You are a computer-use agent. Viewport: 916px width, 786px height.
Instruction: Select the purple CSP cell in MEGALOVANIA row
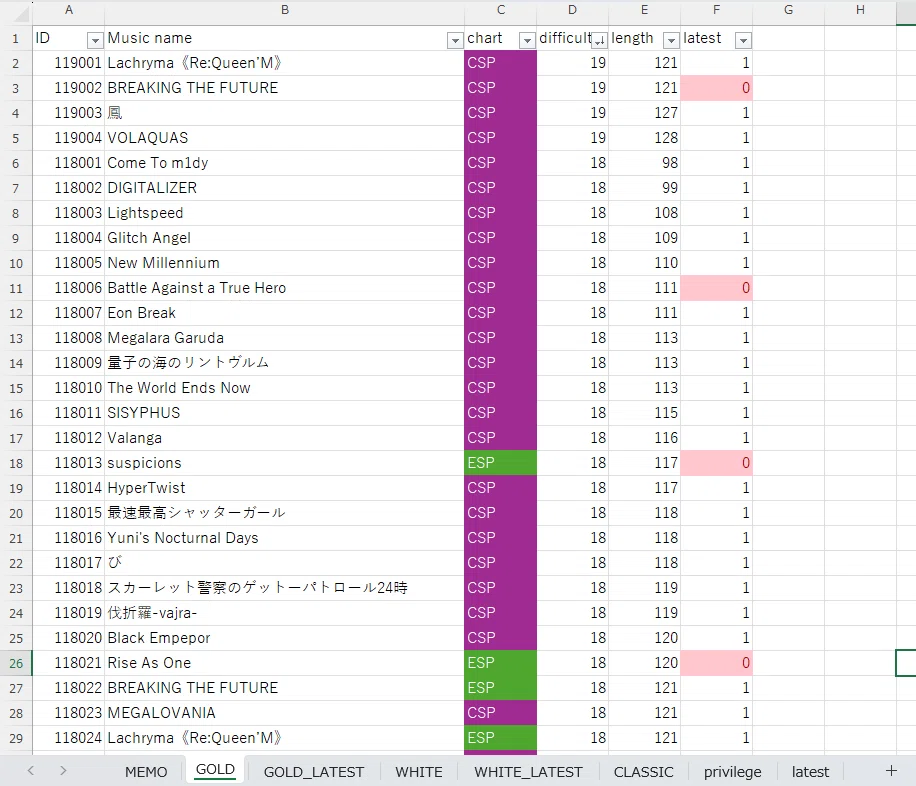(x=501, y=713)
